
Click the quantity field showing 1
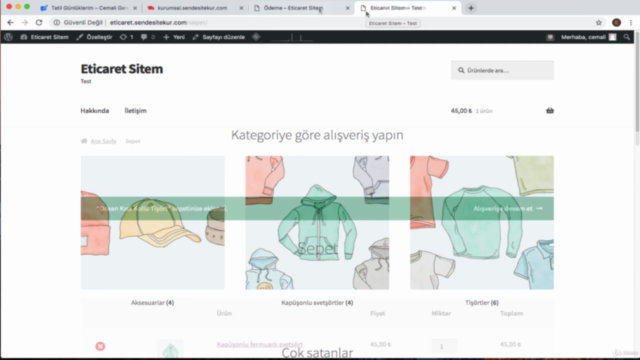[444, 346]
